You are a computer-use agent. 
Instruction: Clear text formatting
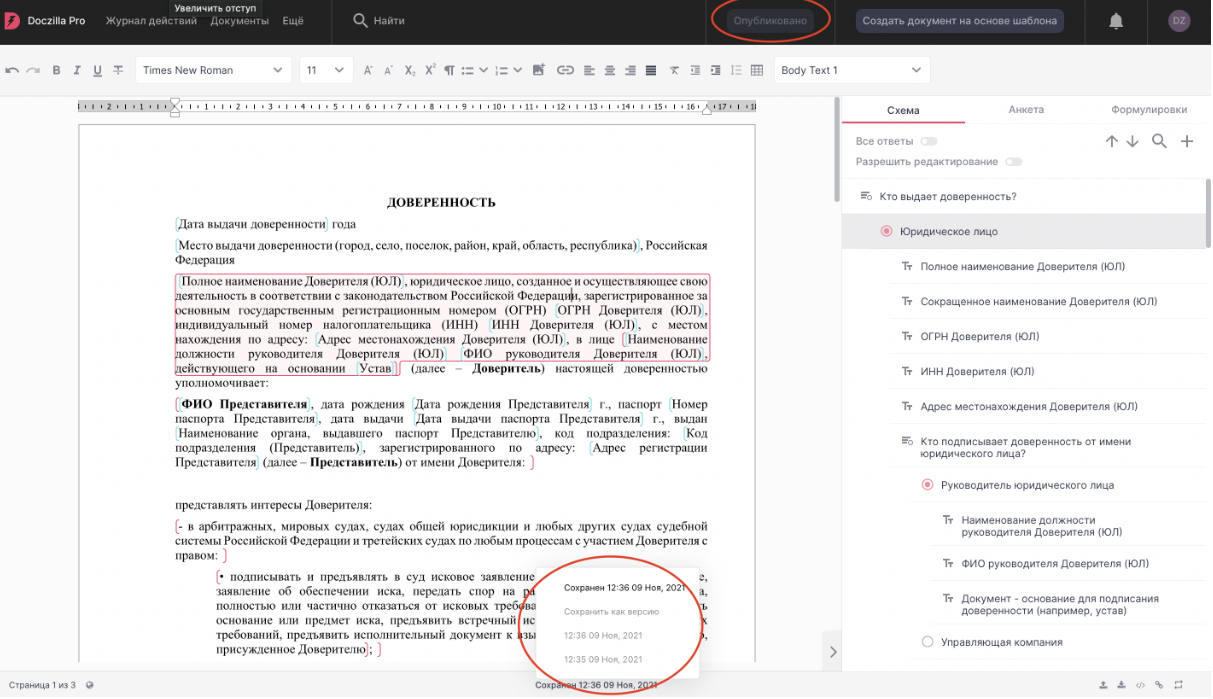[x=674, y=70]
